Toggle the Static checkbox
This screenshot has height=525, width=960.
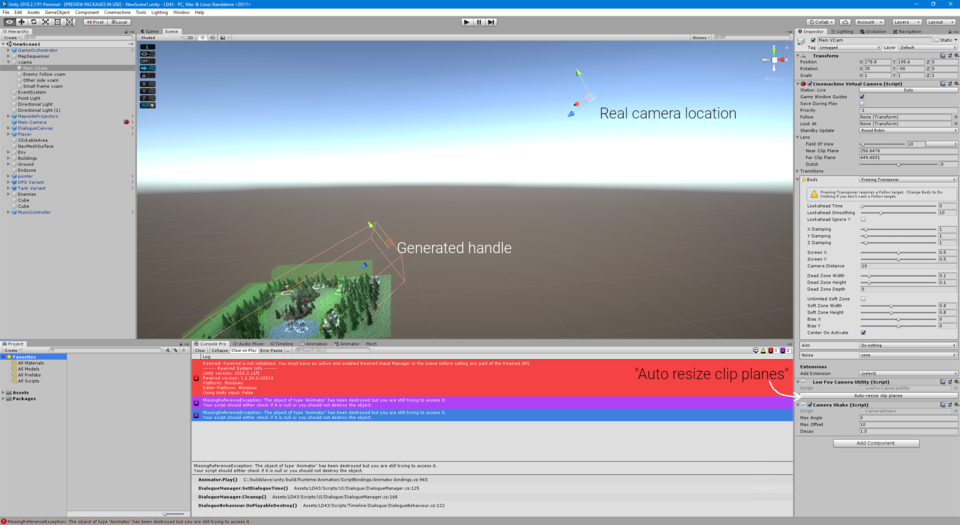tap(936, 40)
